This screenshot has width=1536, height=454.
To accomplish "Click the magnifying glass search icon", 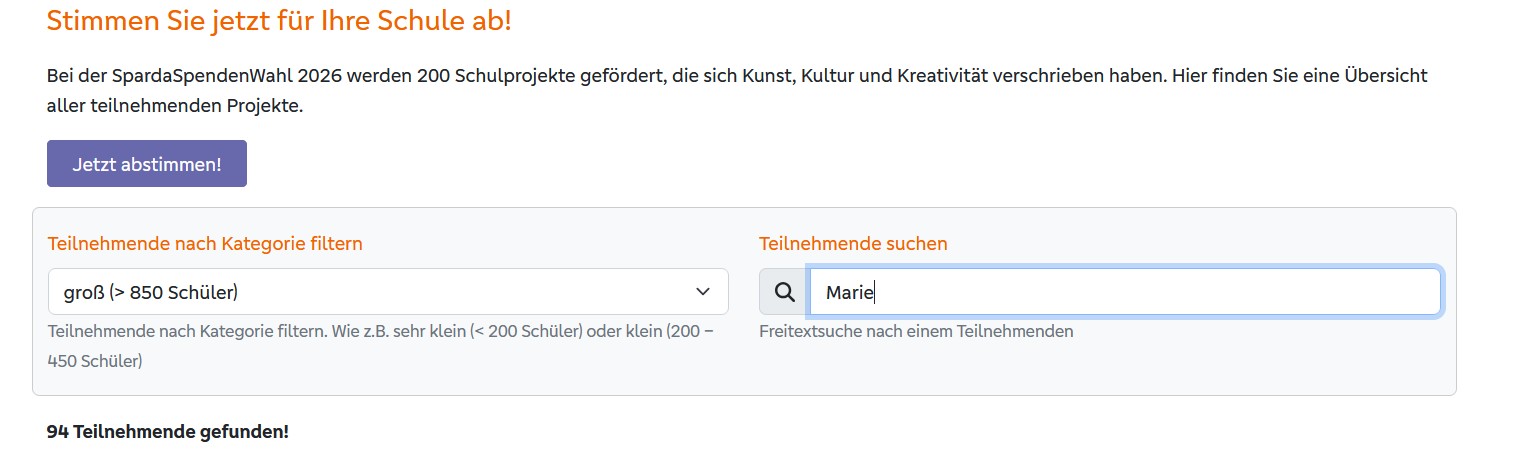I will pyautogui.click(x=785, y=292).
